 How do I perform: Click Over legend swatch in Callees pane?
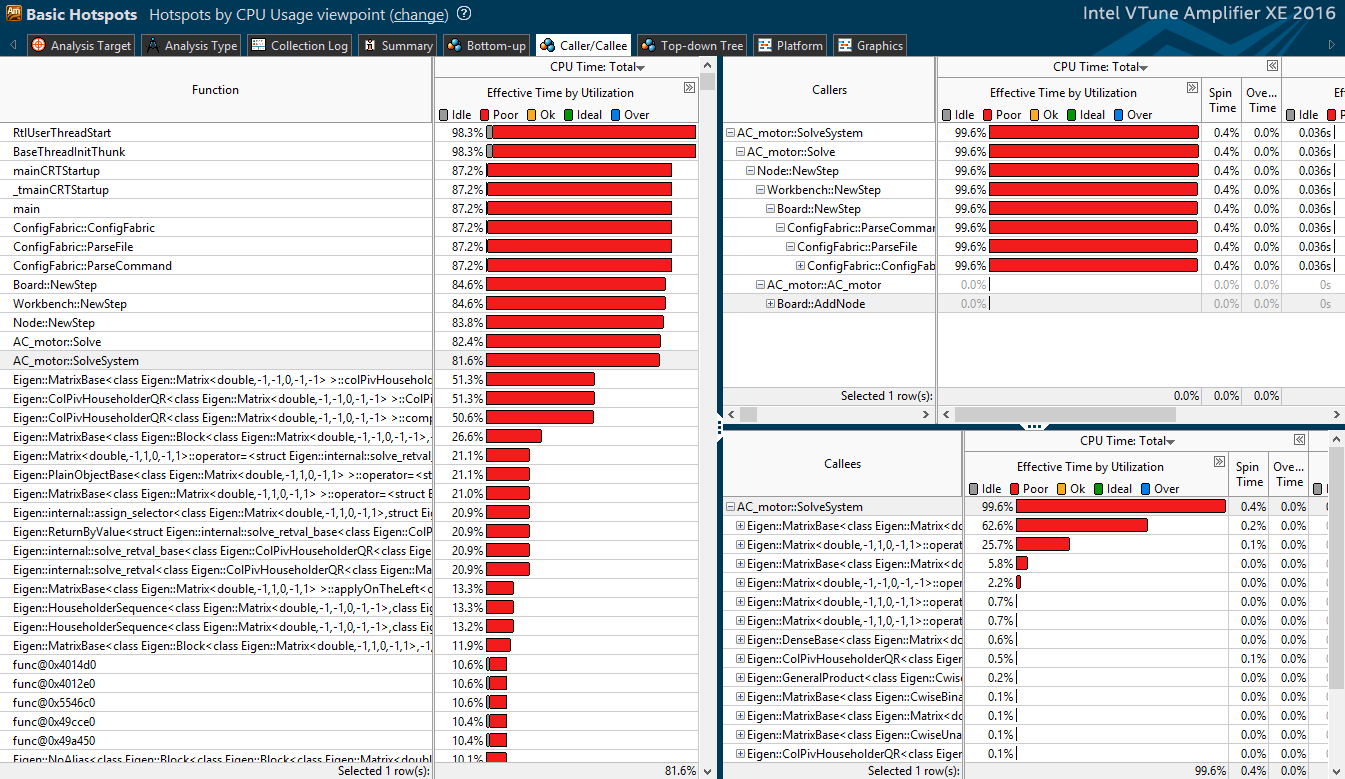pos(1147,489)
